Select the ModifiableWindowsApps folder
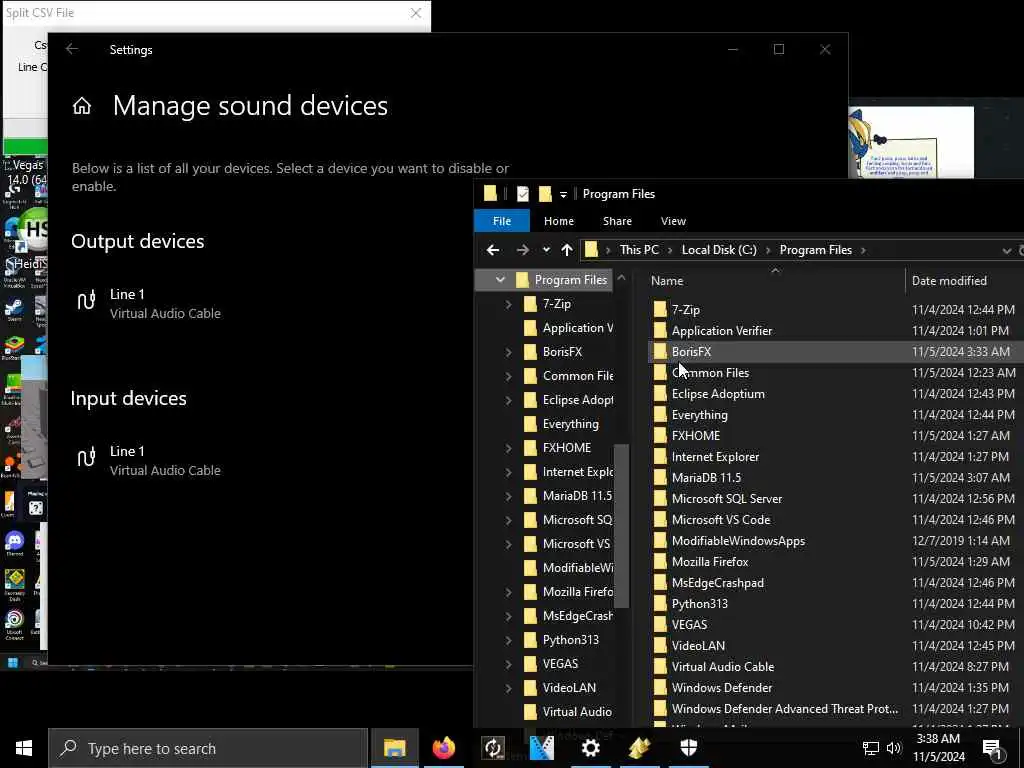Screen dimensions: 1024x768 coord(738,541)
